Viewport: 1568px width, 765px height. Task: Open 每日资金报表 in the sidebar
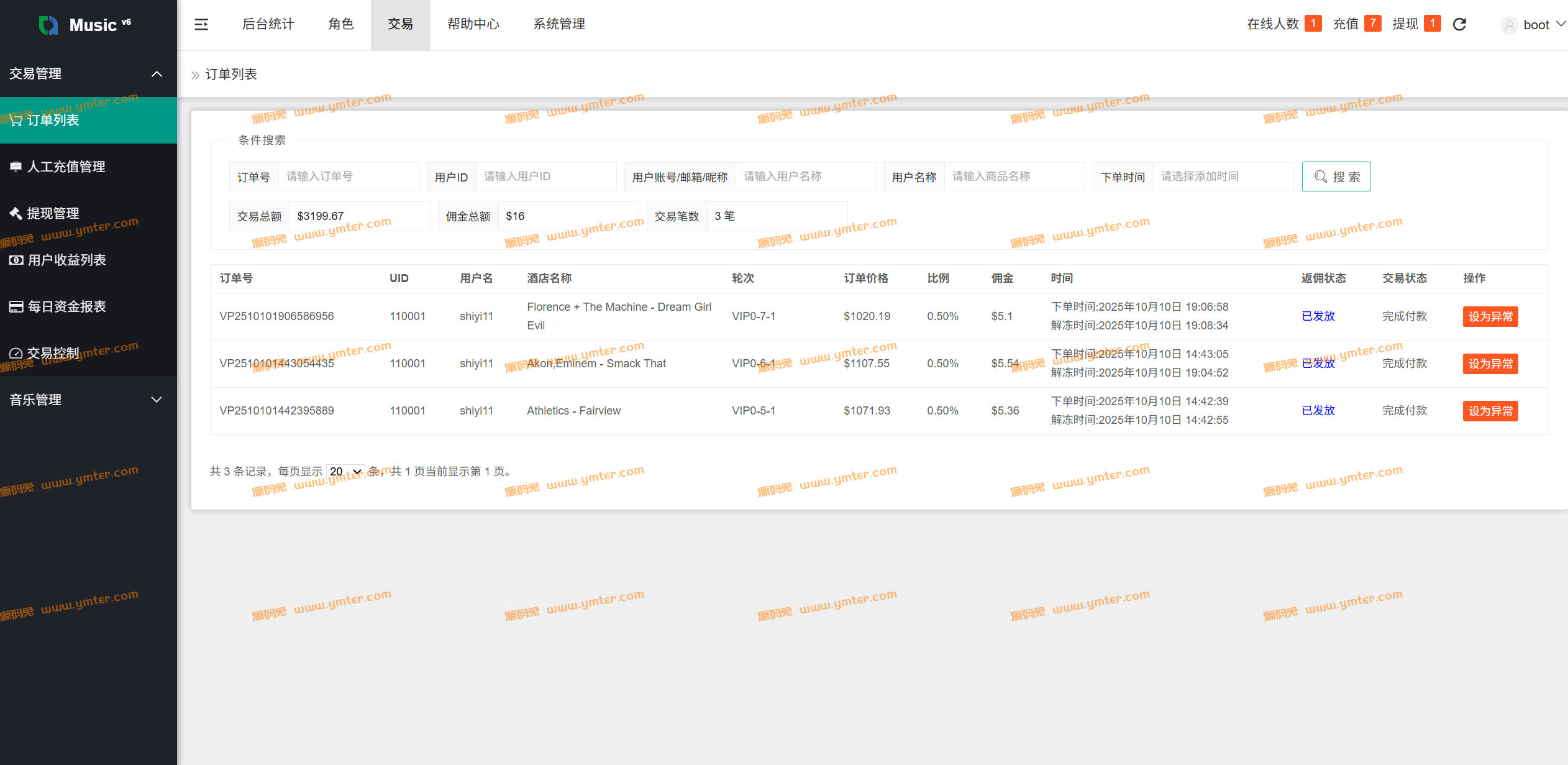[66, 306]
